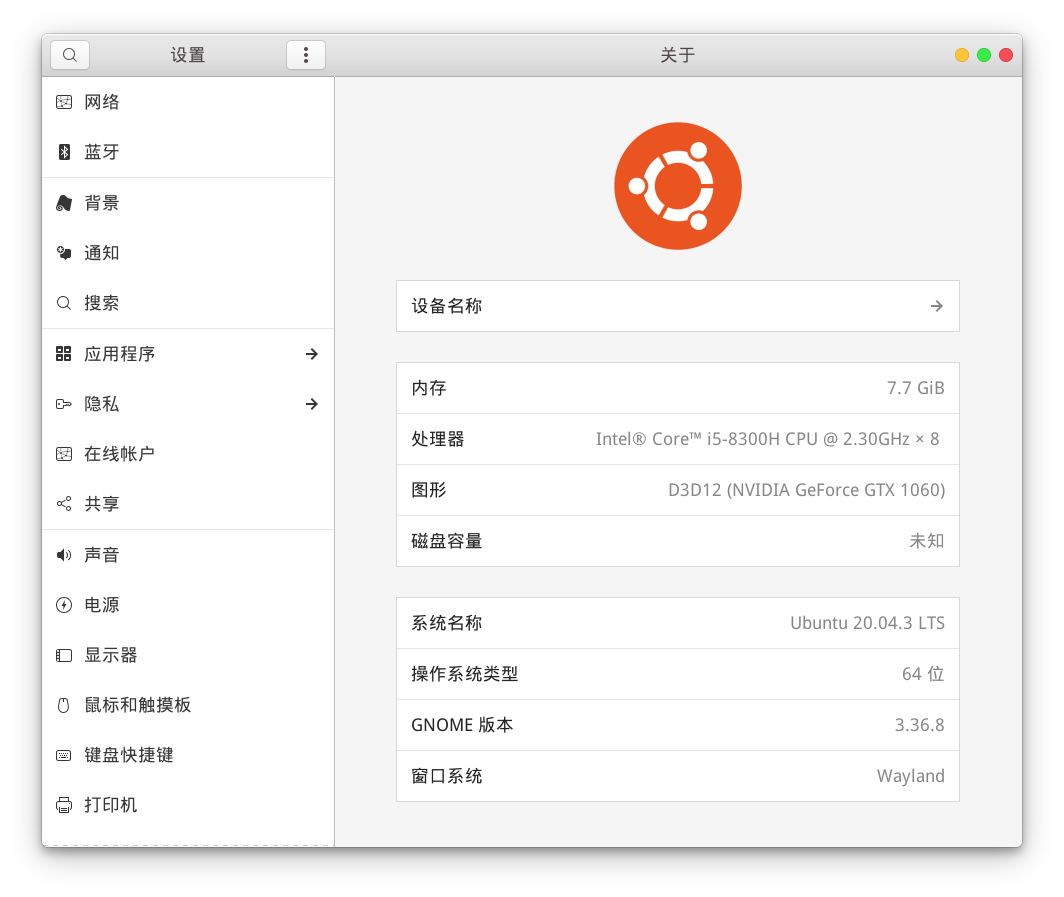Close the settings window with red button

(1006, 55)
